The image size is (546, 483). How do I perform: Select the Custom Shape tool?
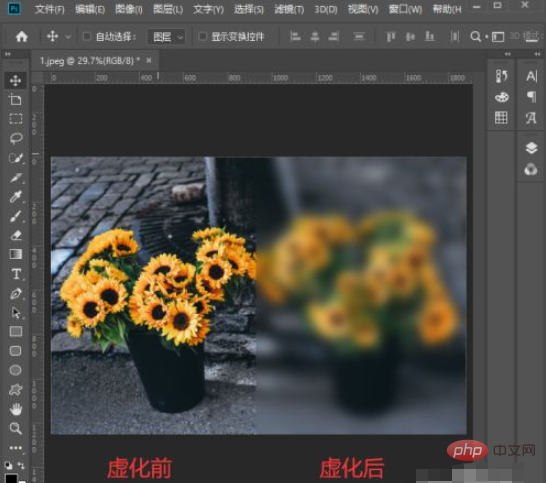pyautogui.click(x=15, y=389)
